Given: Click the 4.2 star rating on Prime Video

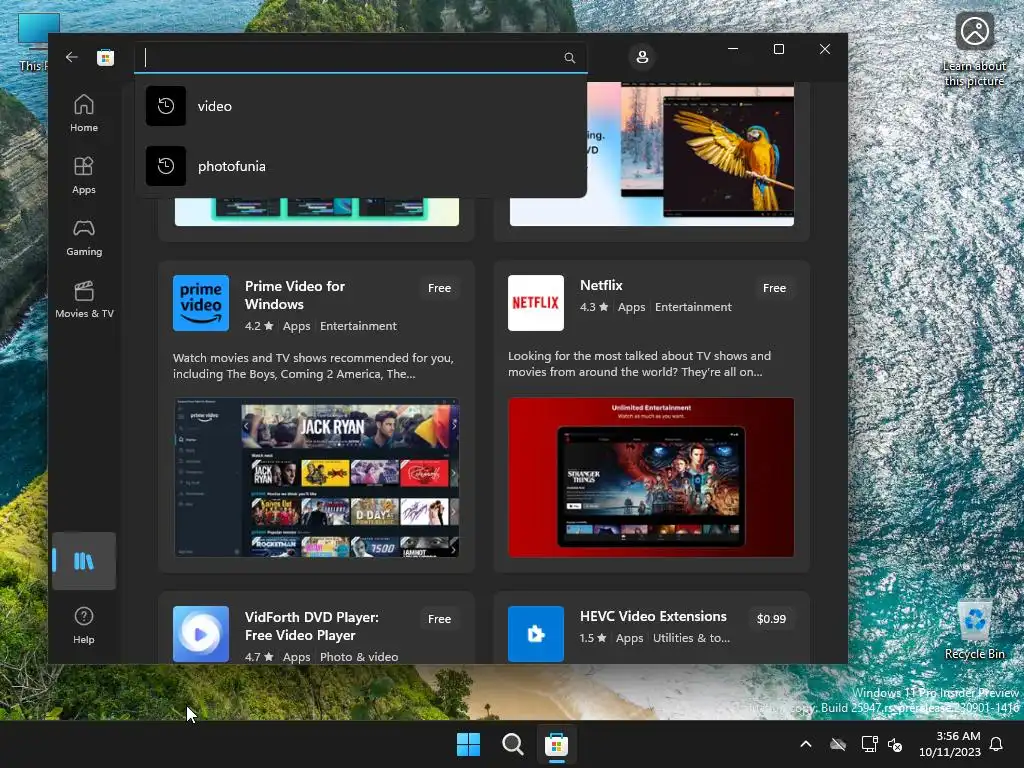Looking at the screenshot, I should click(x=259, y=326).
